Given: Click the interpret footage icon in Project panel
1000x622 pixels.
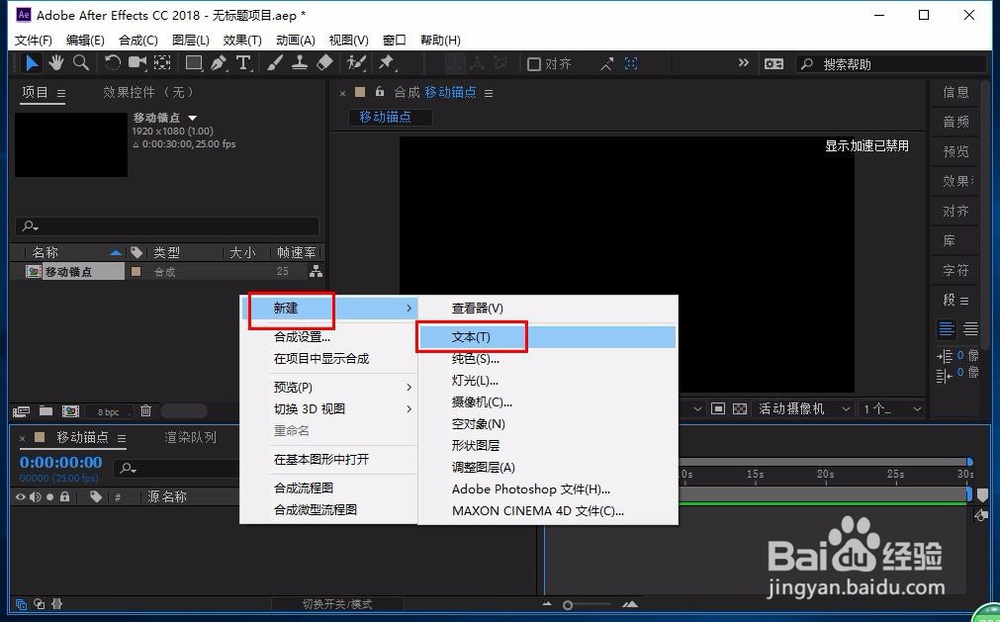Looking at the screenshot, I should coord(21,411).
